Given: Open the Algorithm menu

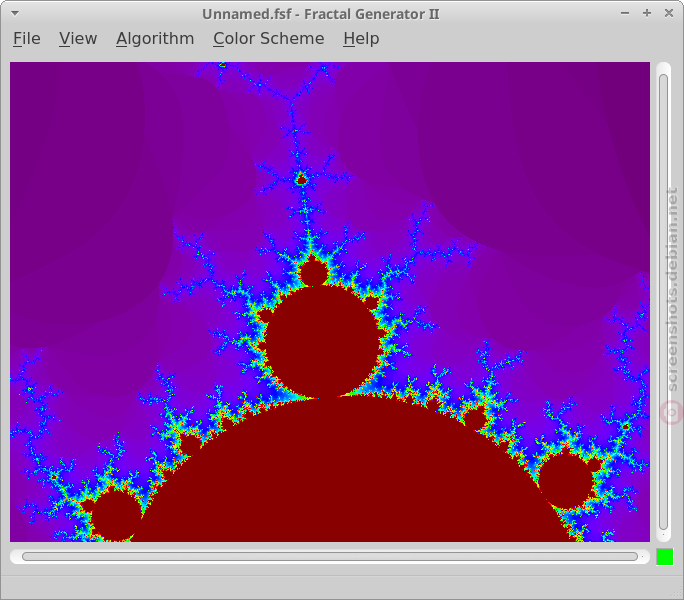Looking at the screenshot, I should pyautogui.click(x=155, y=38).
